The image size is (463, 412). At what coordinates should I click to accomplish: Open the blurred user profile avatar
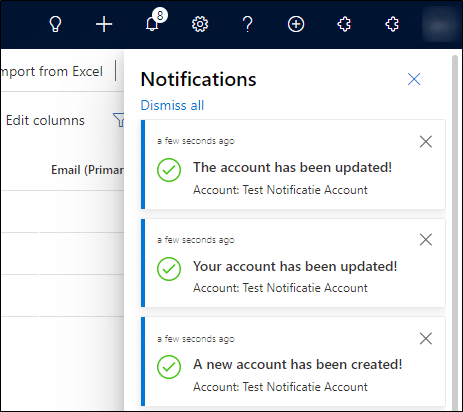439,24
